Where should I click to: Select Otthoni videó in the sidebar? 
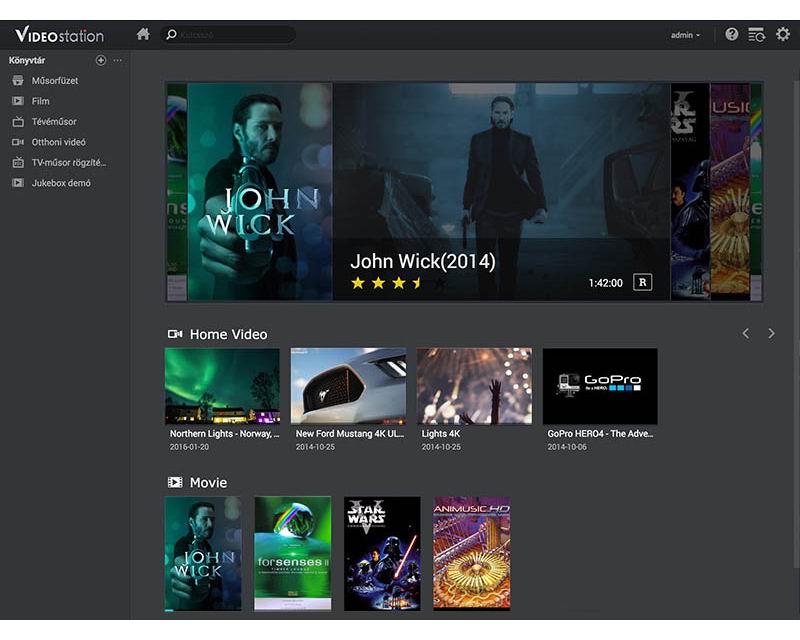pyautogui.click(x=58, y=142)
